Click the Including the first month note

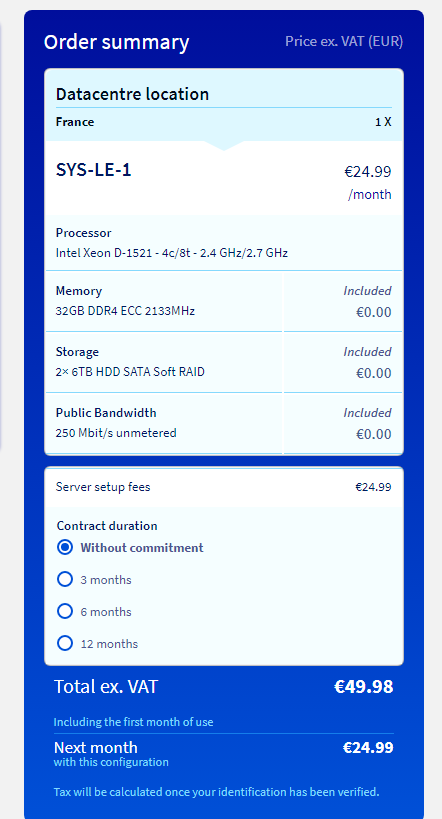133,722
